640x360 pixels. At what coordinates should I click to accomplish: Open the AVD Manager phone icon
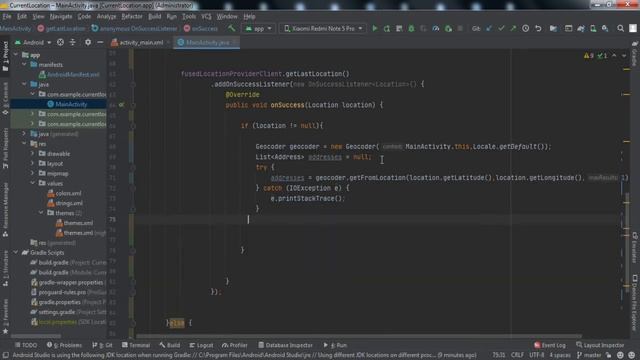(593, 28)
